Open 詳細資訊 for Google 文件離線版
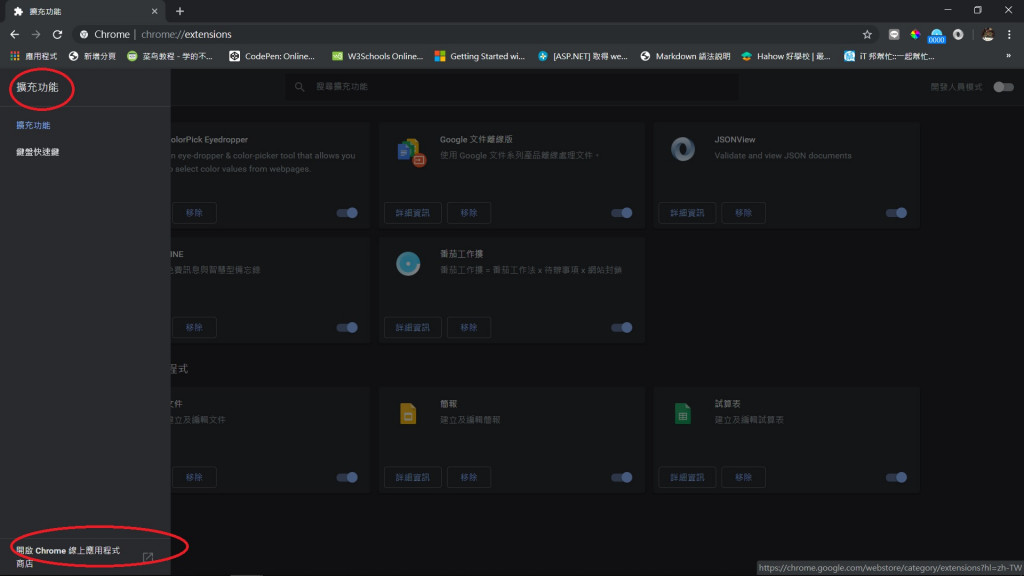 [413, 213]
